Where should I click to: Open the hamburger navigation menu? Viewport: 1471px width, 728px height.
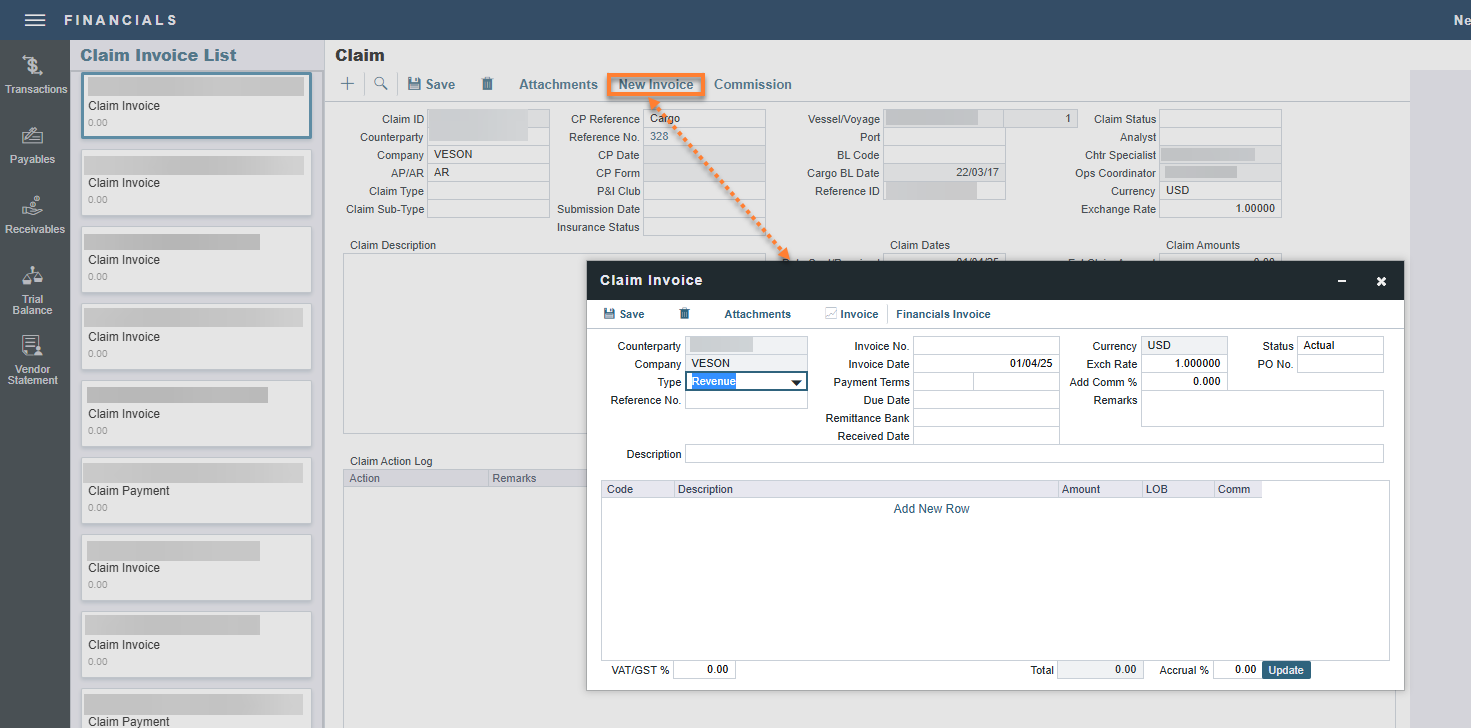(x=35, y=20)
